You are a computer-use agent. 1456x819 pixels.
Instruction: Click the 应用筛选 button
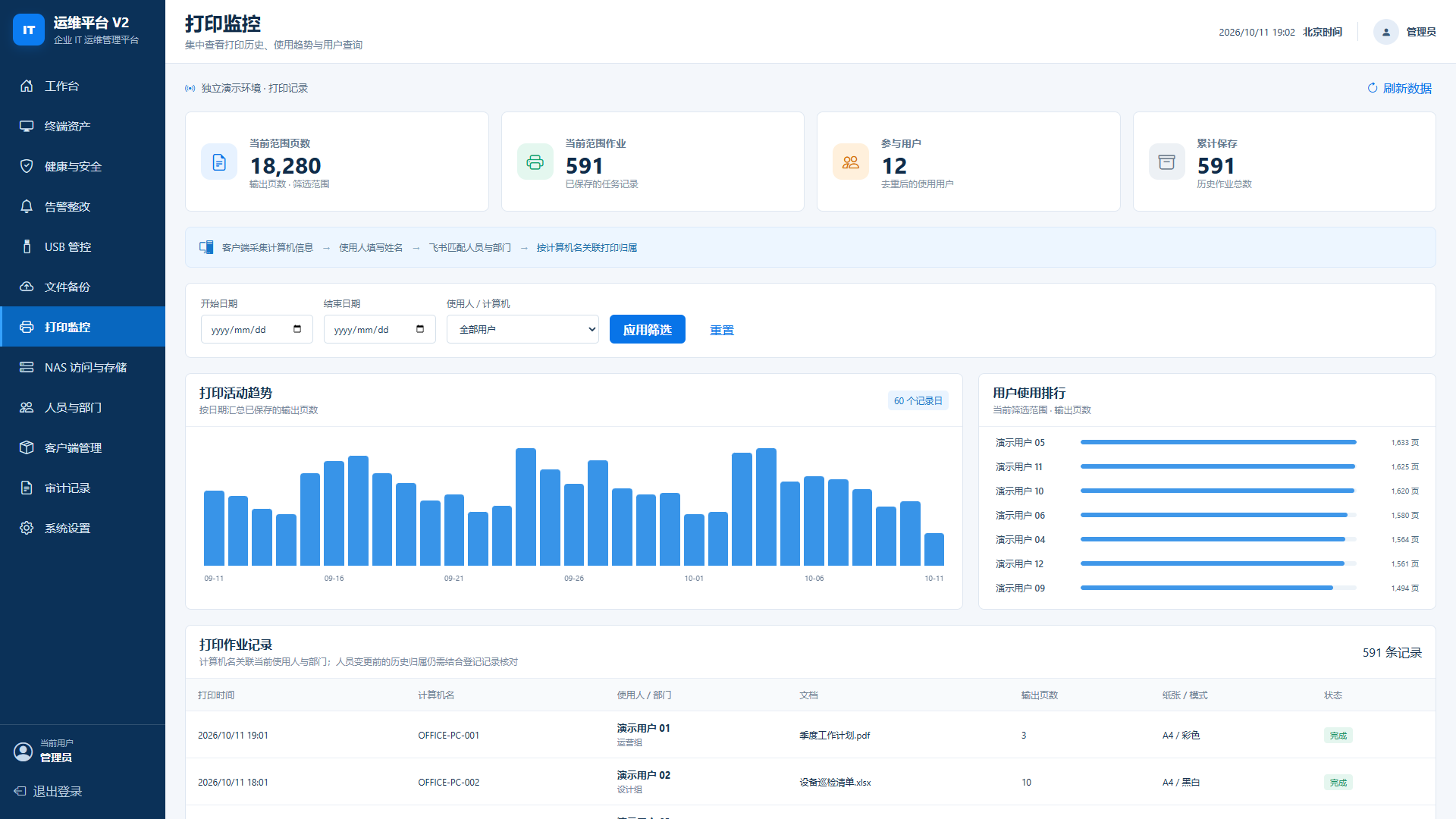tap(648, 329)
